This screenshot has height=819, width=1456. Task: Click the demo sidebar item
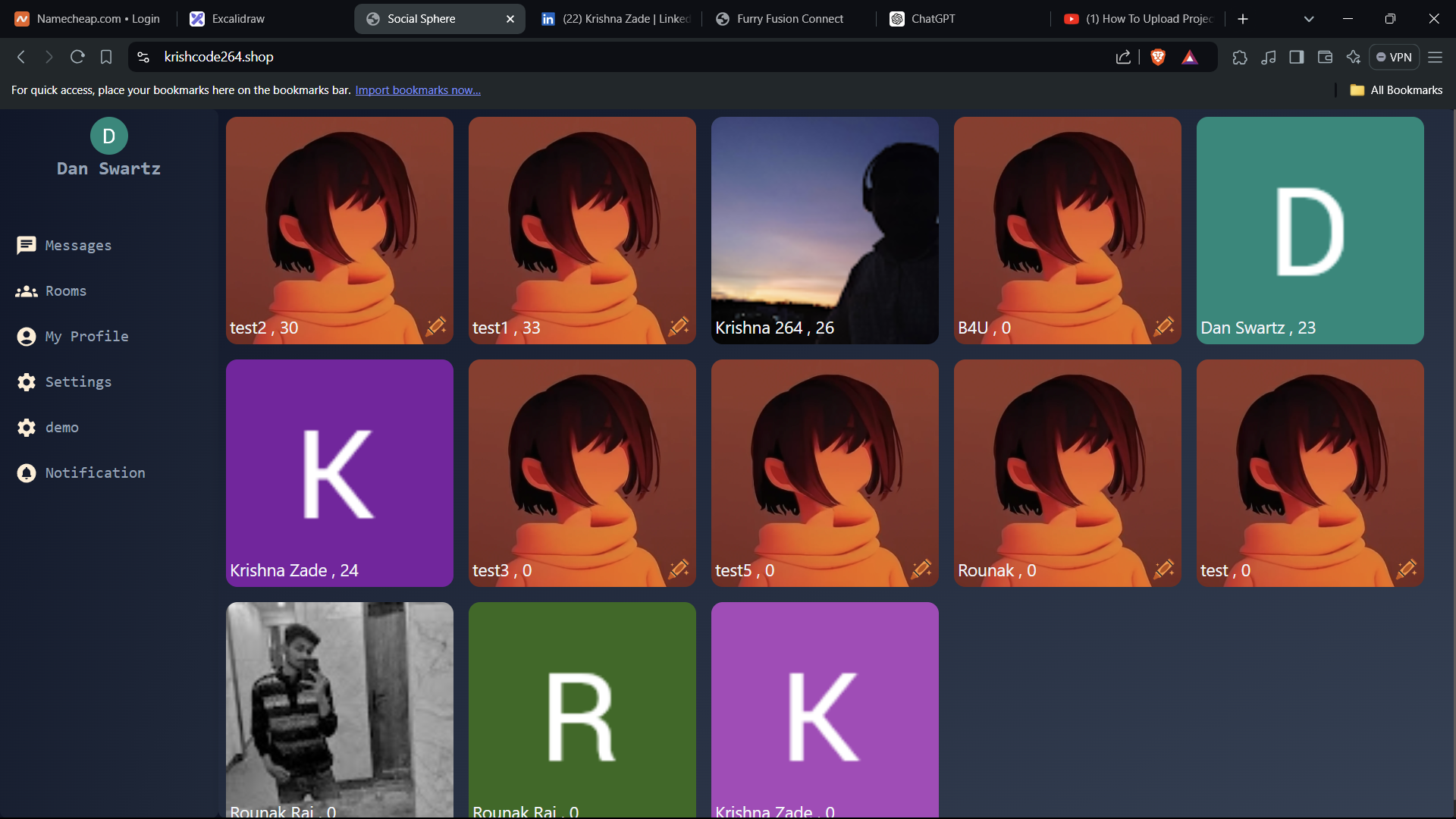[x=61, y=428]
